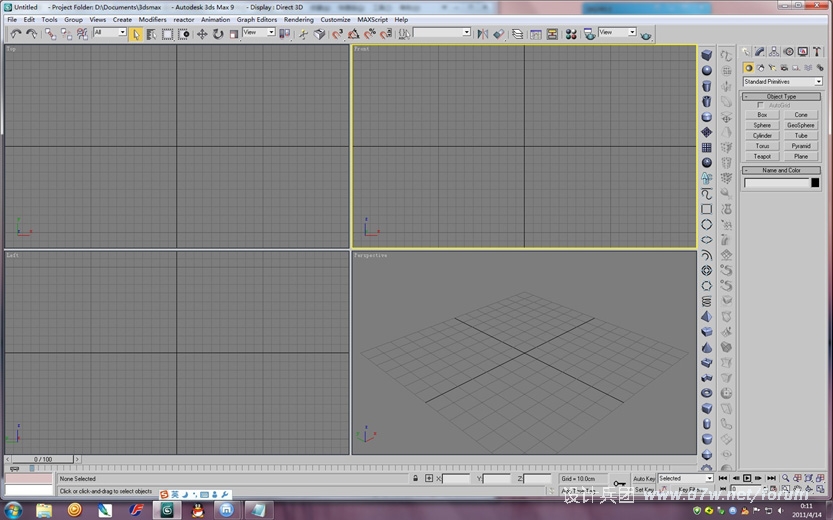Activate the Select Object arrow tool
Viewport: 833px width, 520px height.
point(135,35)
